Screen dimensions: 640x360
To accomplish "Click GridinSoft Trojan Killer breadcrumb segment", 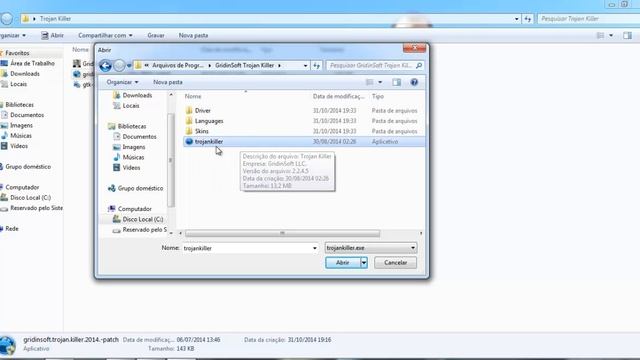I will coord(244,65).
